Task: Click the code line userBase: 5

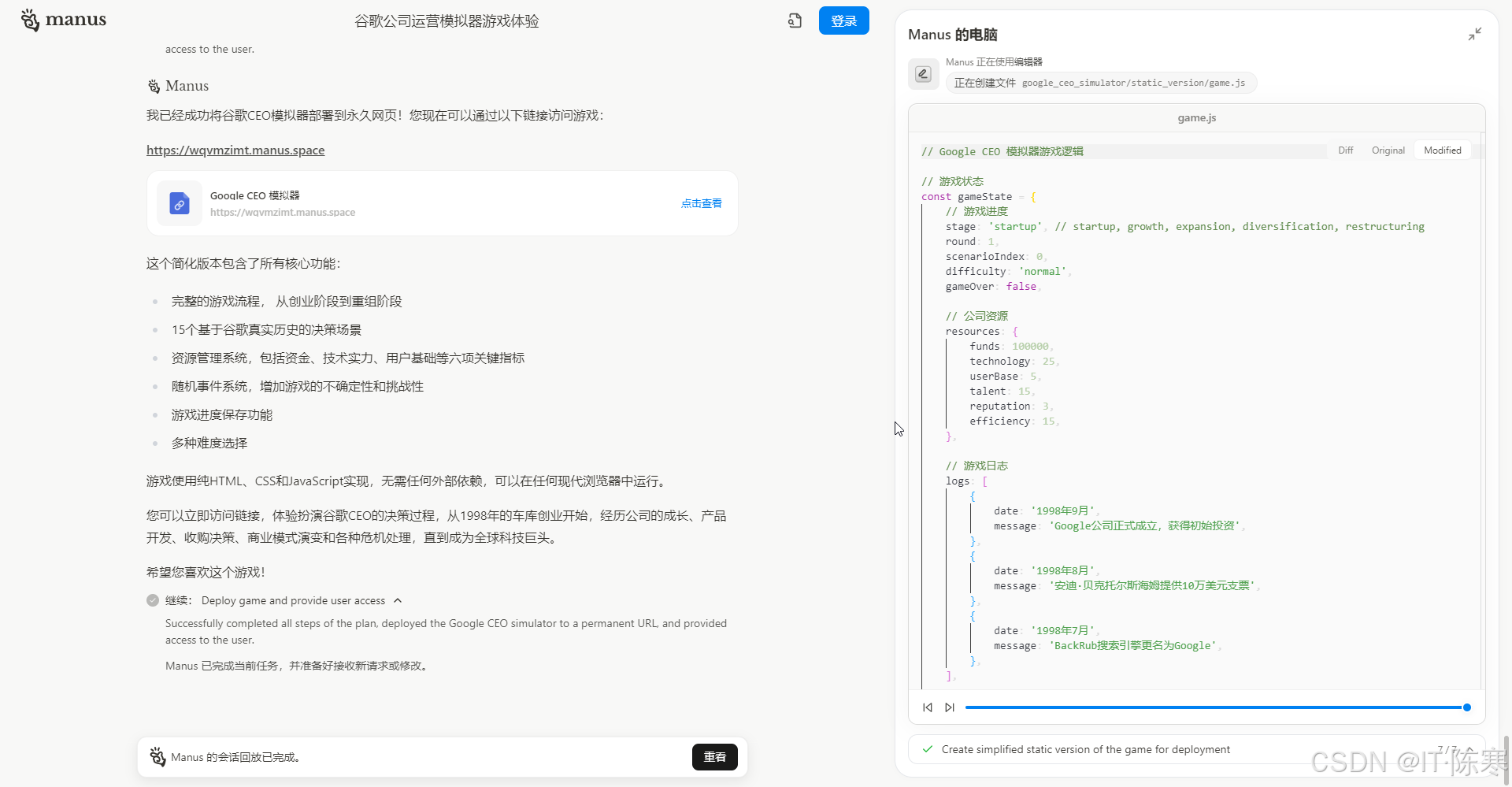Action: [x=1006, y=377]
